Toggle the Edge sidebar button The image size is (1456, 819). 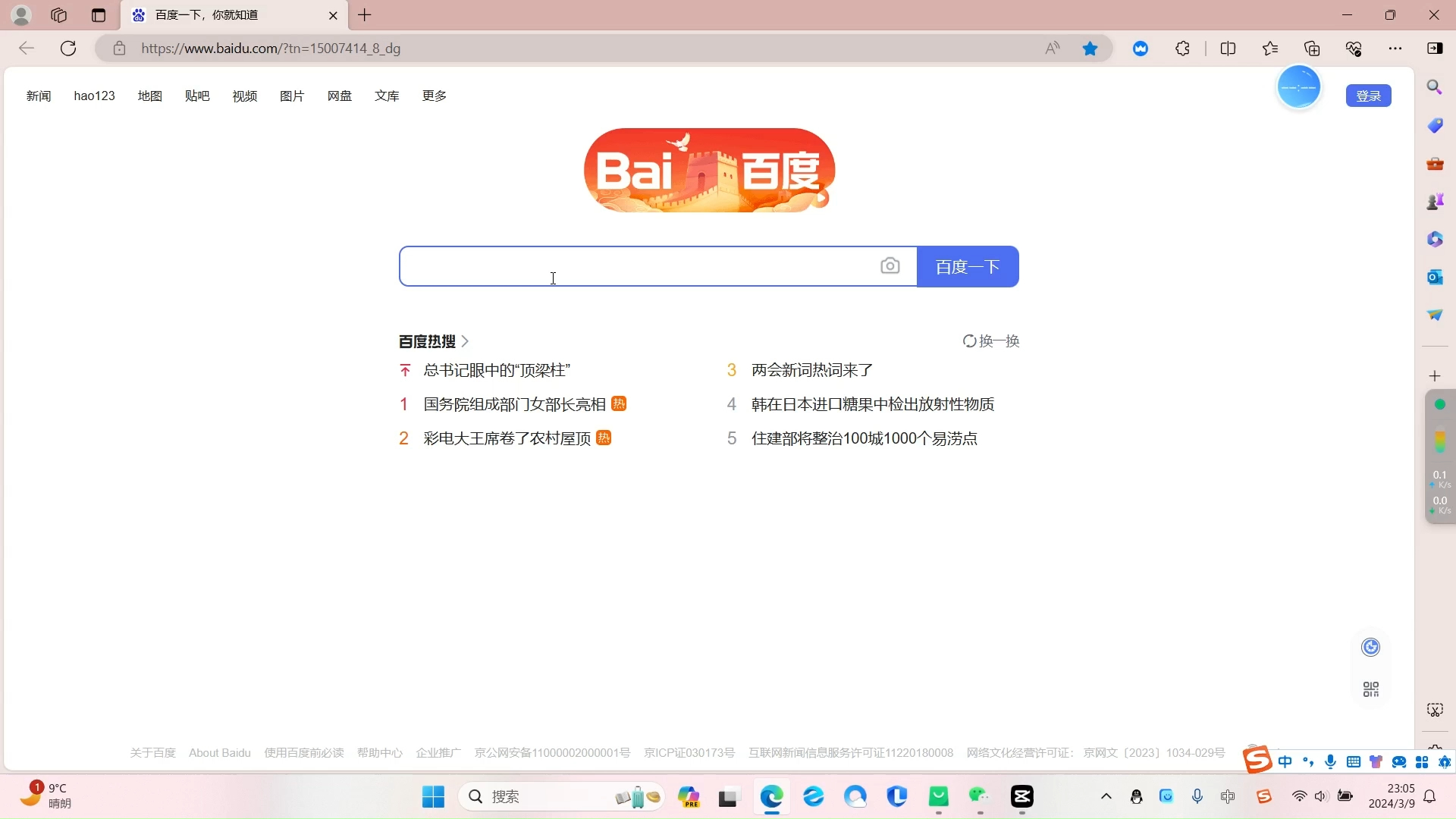pyautogui.click(x=1435, y=49)
